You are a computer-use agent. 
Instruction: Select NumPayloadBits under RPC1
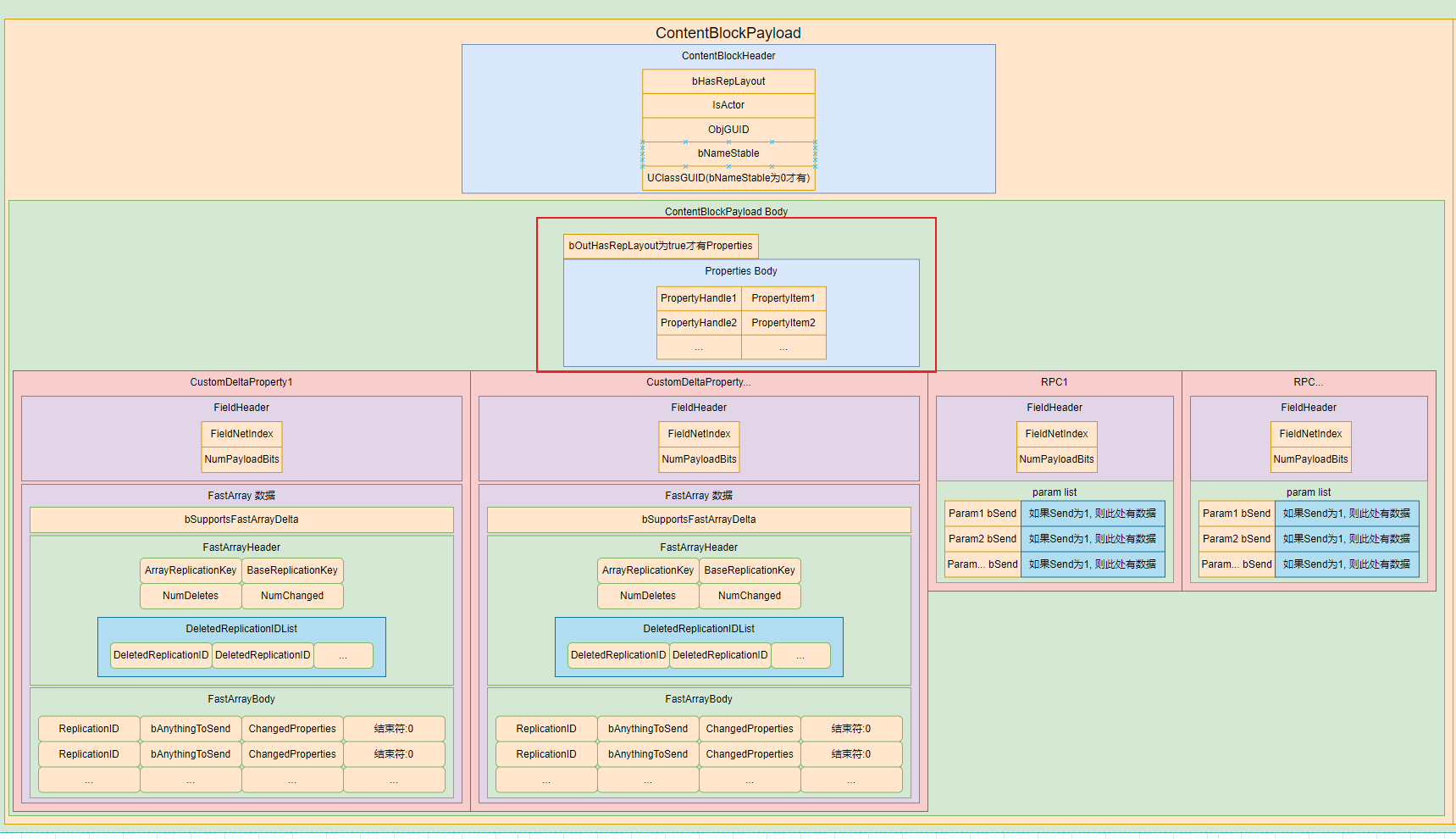[x=1056, y=459]
